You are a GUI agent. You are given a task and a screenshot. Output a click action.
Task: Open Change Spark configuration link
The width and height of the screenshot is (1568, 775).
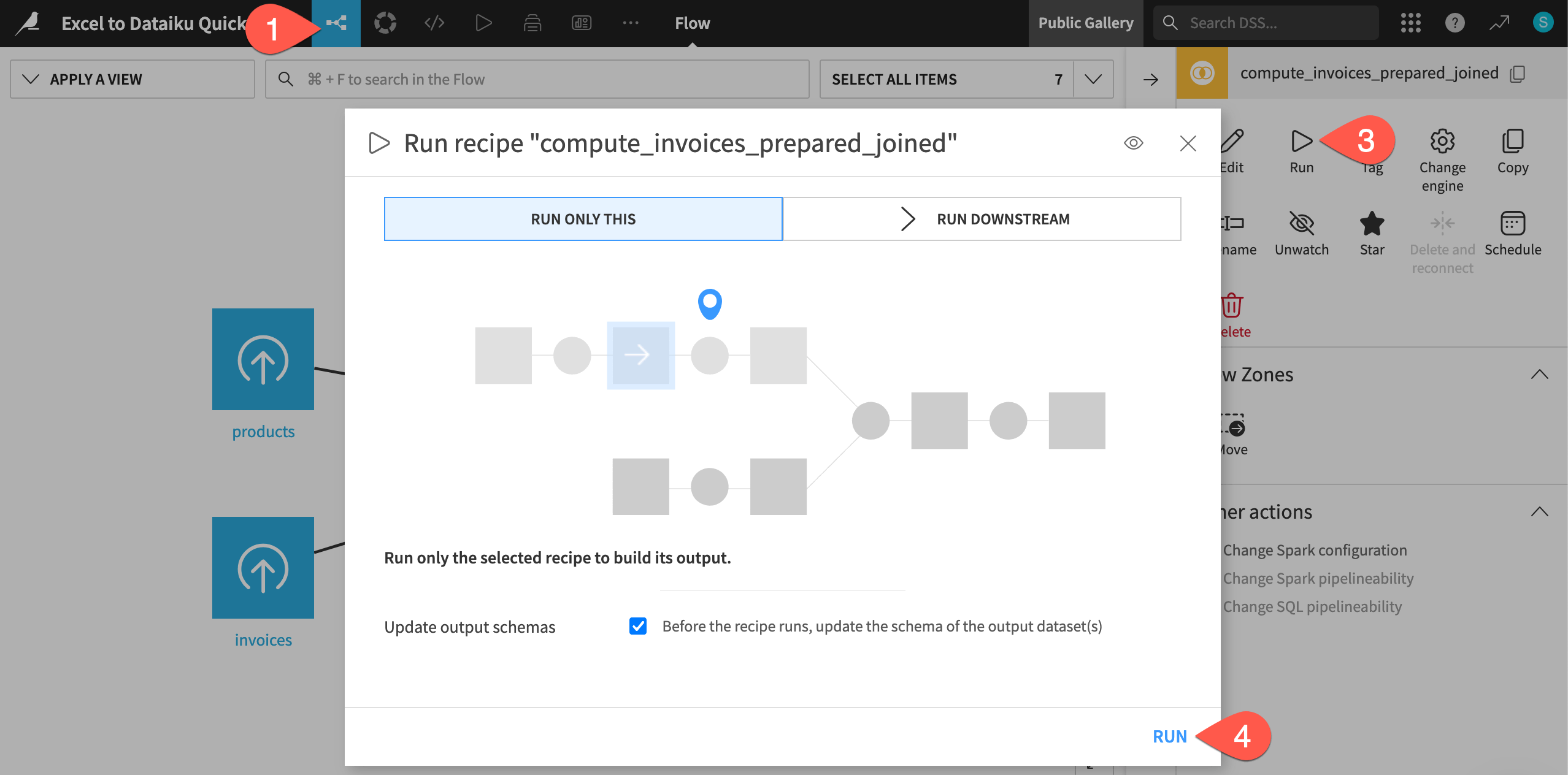click(x=1314, y=549)
